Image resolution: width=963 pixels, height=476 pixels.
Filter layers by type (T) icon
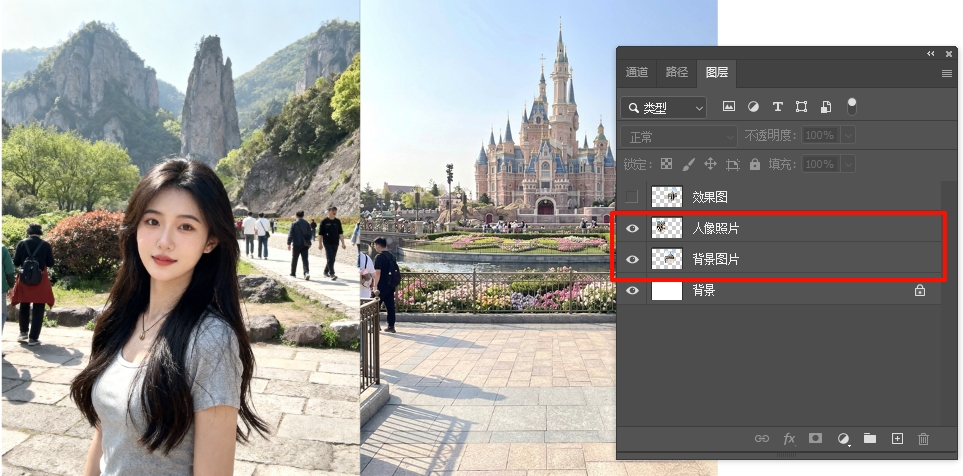point(777,107)
